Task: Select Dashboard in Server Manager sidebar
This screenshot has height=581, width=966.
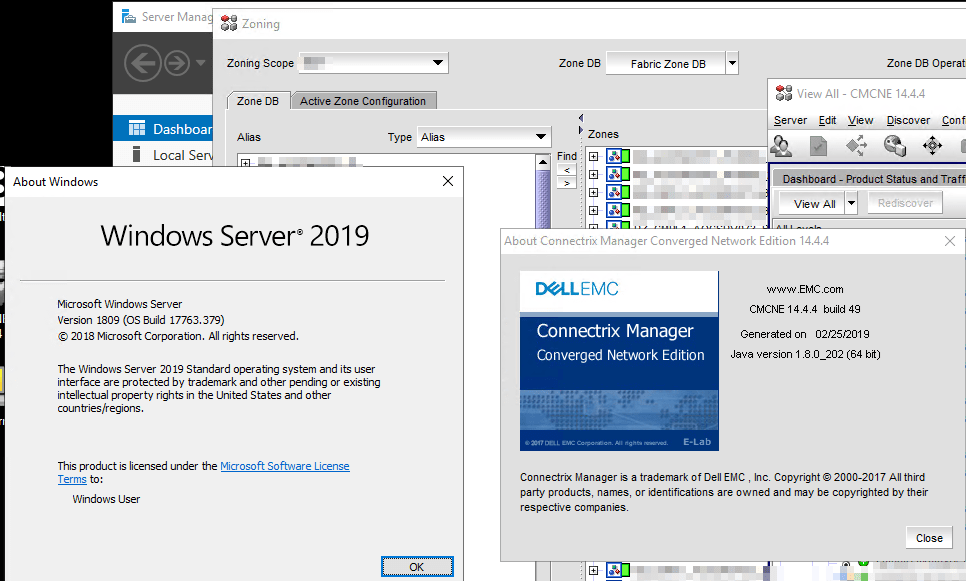Action: (x=163, y=129)
